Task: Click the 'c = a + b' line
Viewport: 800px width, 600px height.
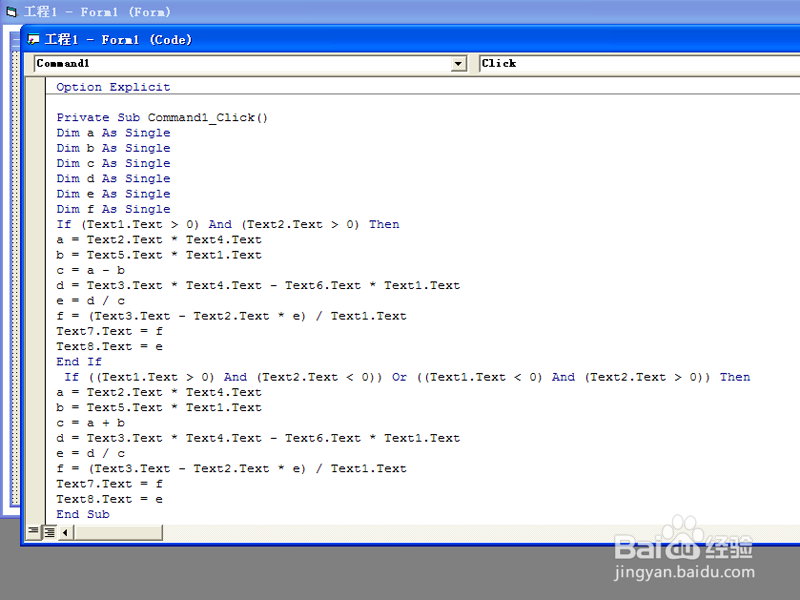Action: [x=90, y=422]
